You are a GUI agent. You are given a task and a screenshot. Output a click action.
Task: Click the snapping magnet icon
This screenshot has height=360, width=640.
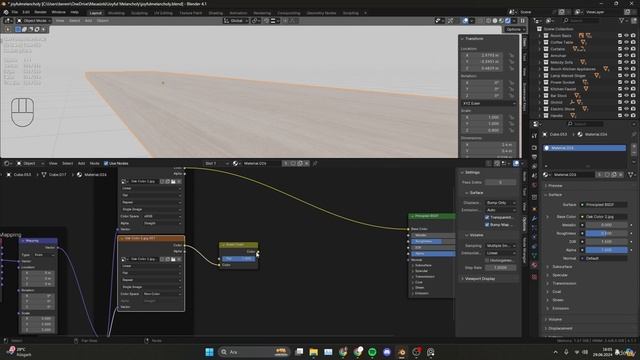pos(267,20)
